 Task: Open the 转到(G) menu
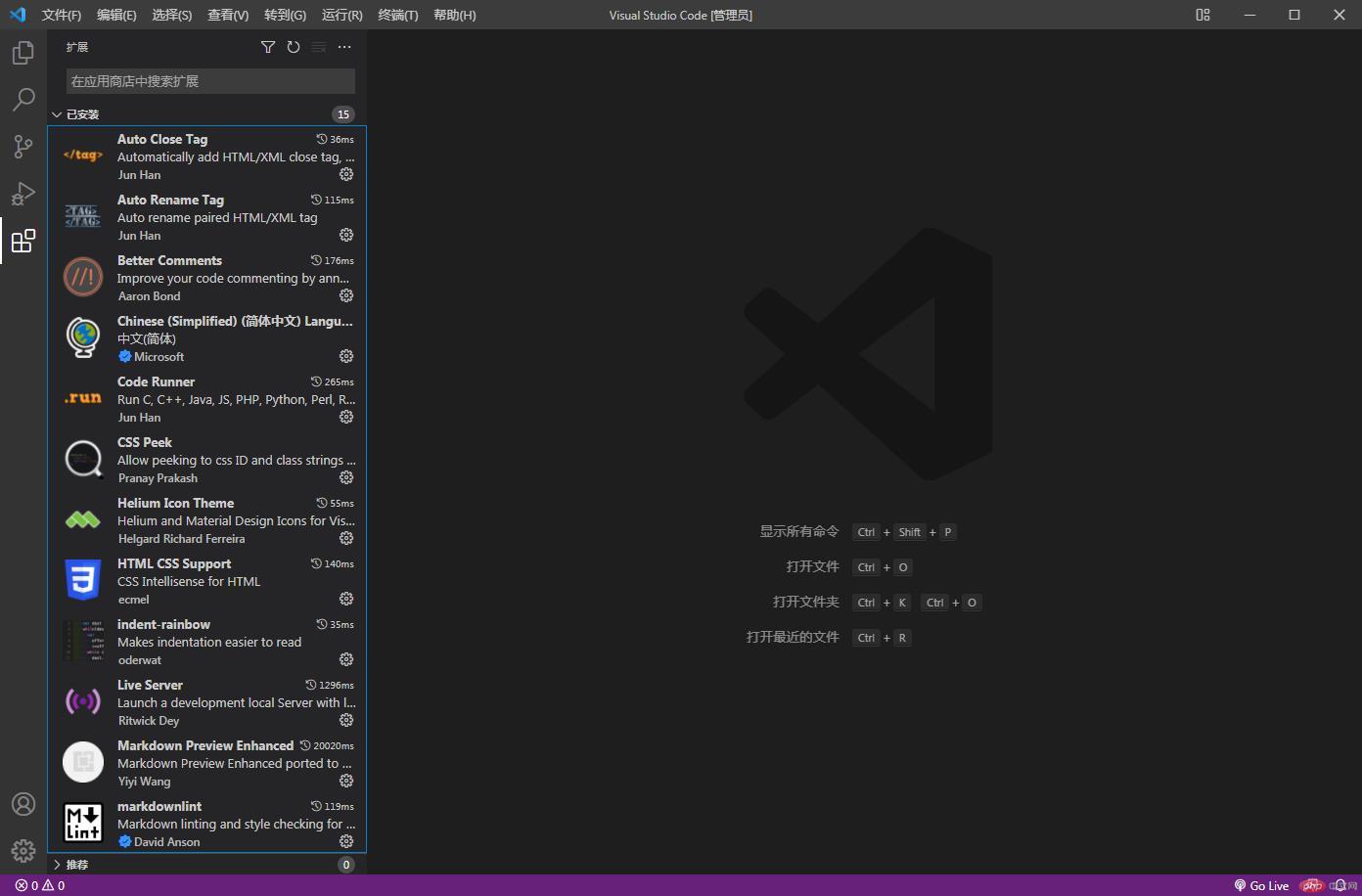coord(285,15)
